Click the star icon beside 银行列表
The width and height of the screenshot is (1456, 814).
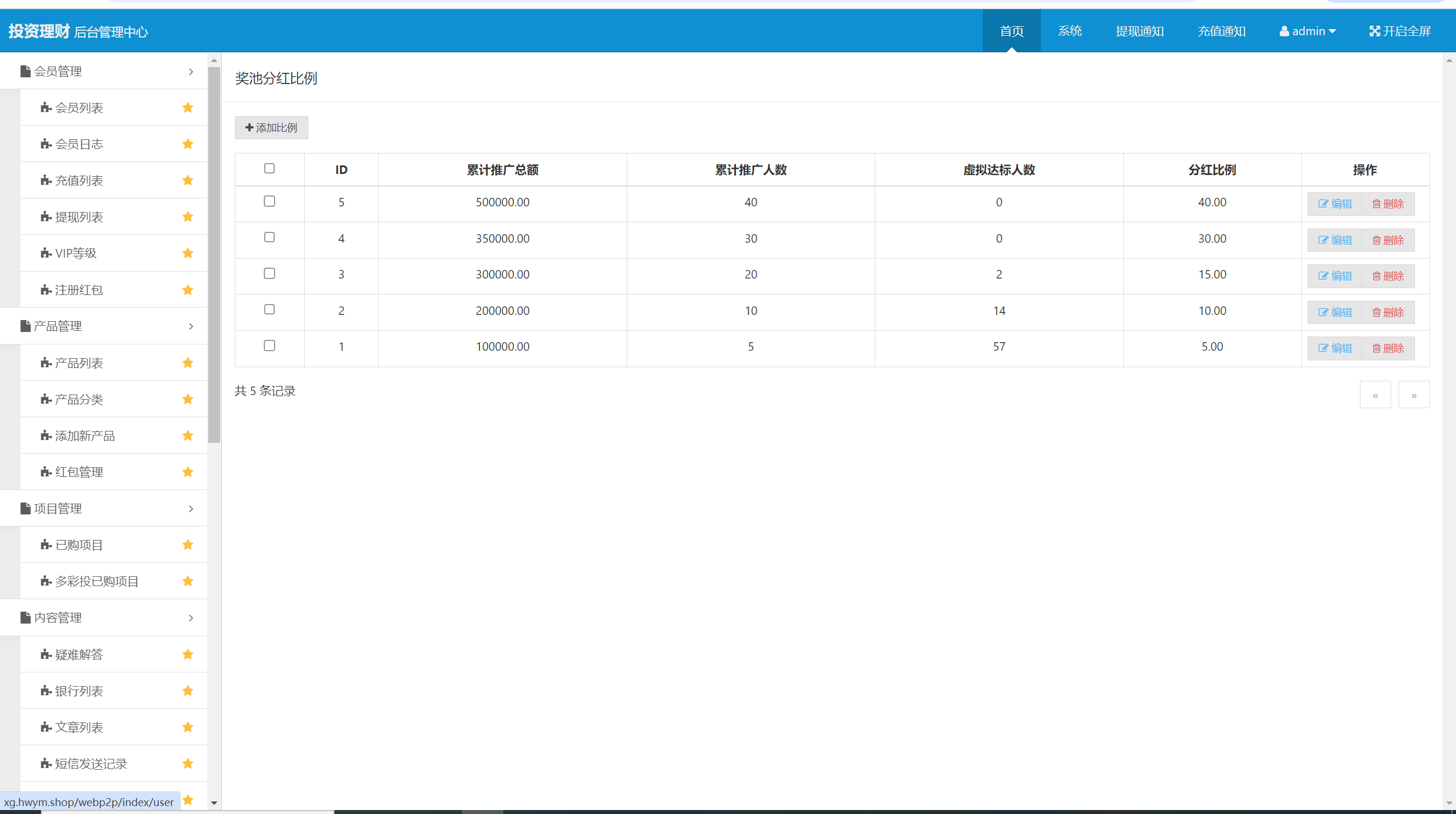pos(188,691)
